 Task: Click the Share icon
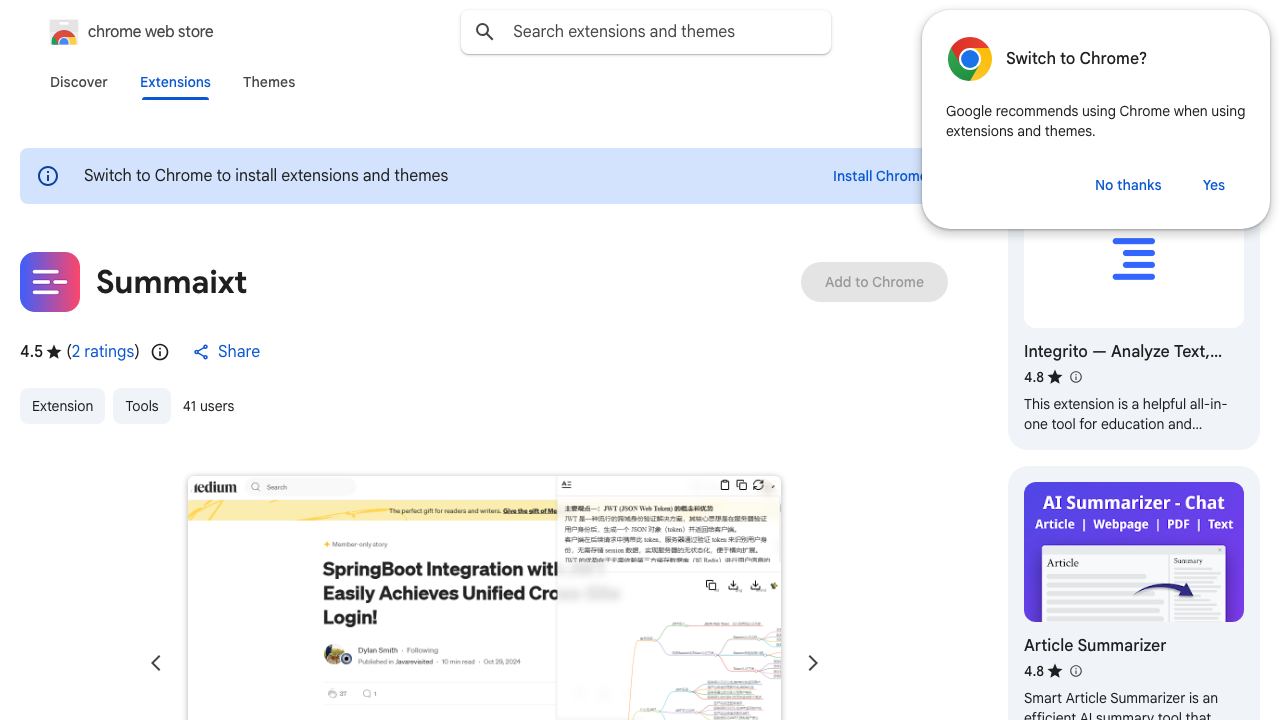201,352
